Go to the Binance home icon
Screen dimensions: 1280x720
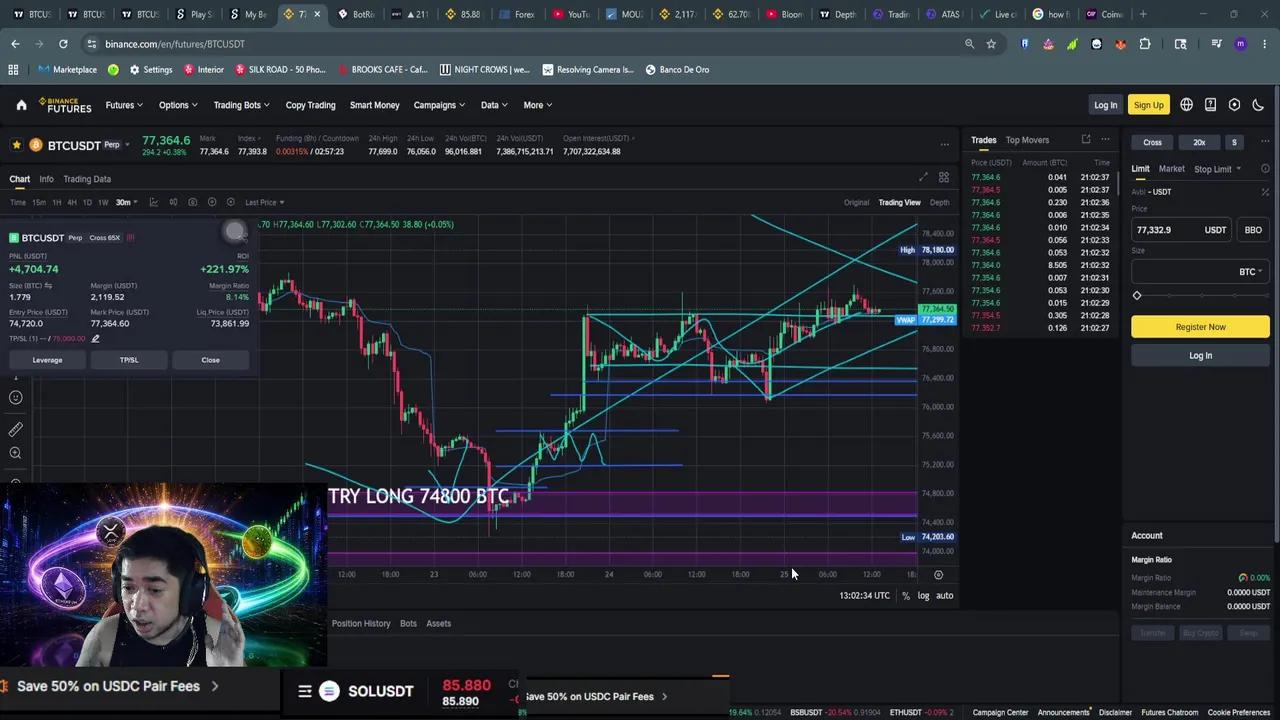click(x=21, y=105)
